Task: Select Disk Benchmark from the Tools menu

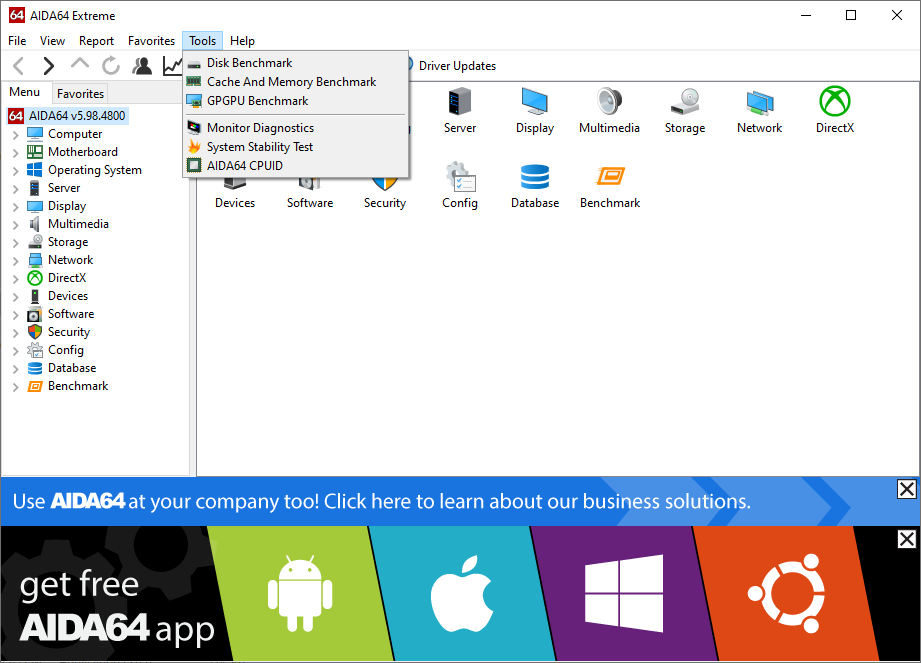Action: 296,63
